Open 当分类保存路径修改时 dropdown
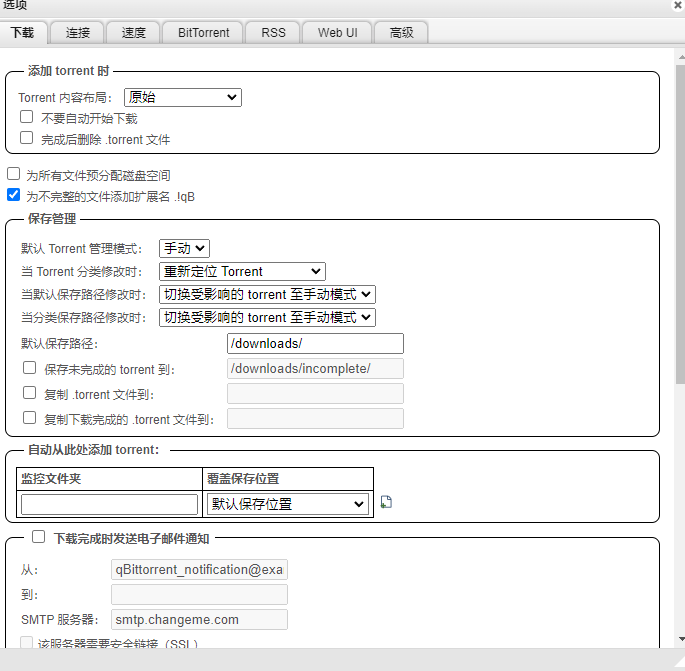Viewport: 685px width, 671px height. [x=267, y=317]
